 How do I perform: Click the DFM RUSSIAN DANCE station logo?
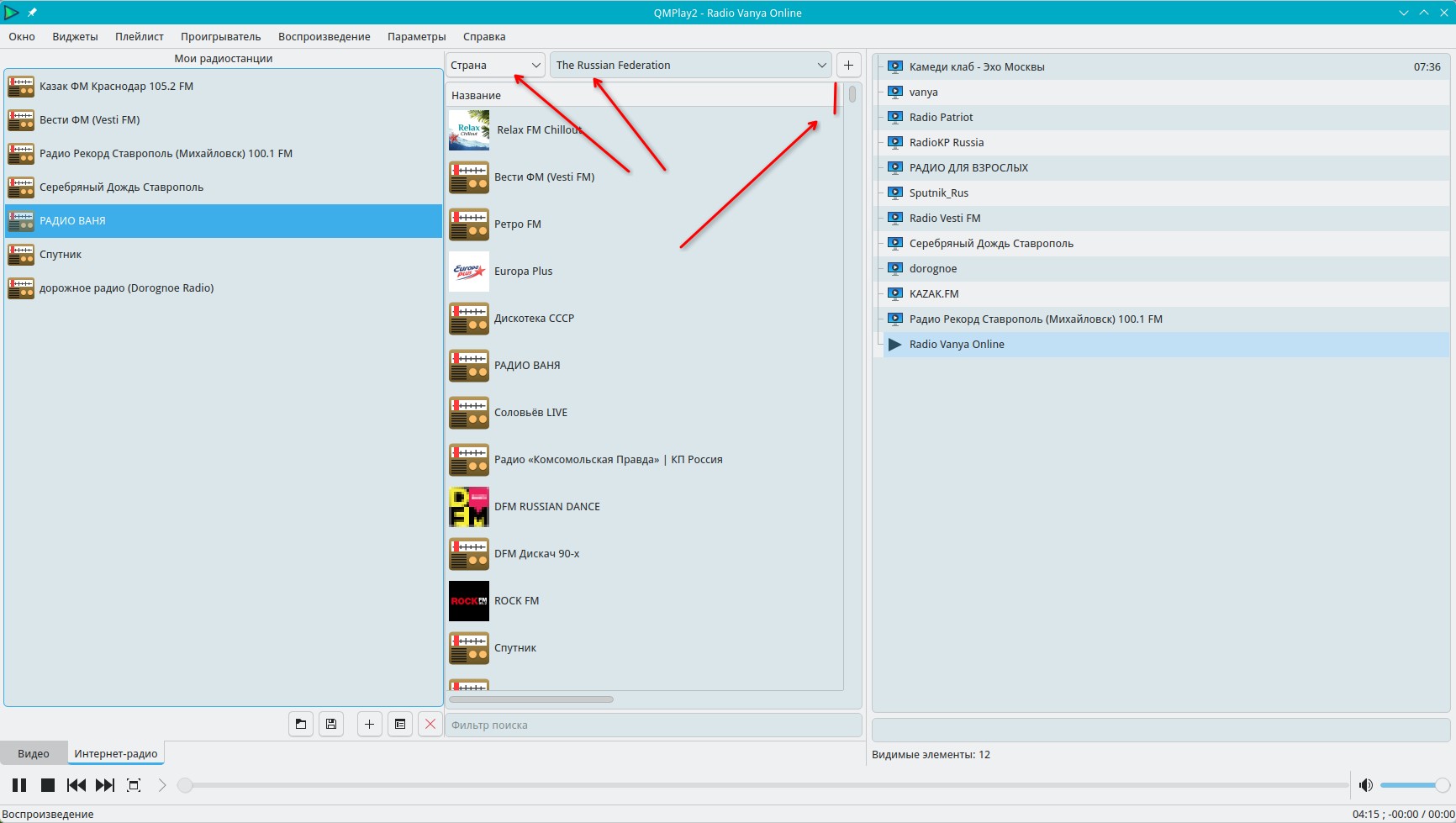coord(469,507)
